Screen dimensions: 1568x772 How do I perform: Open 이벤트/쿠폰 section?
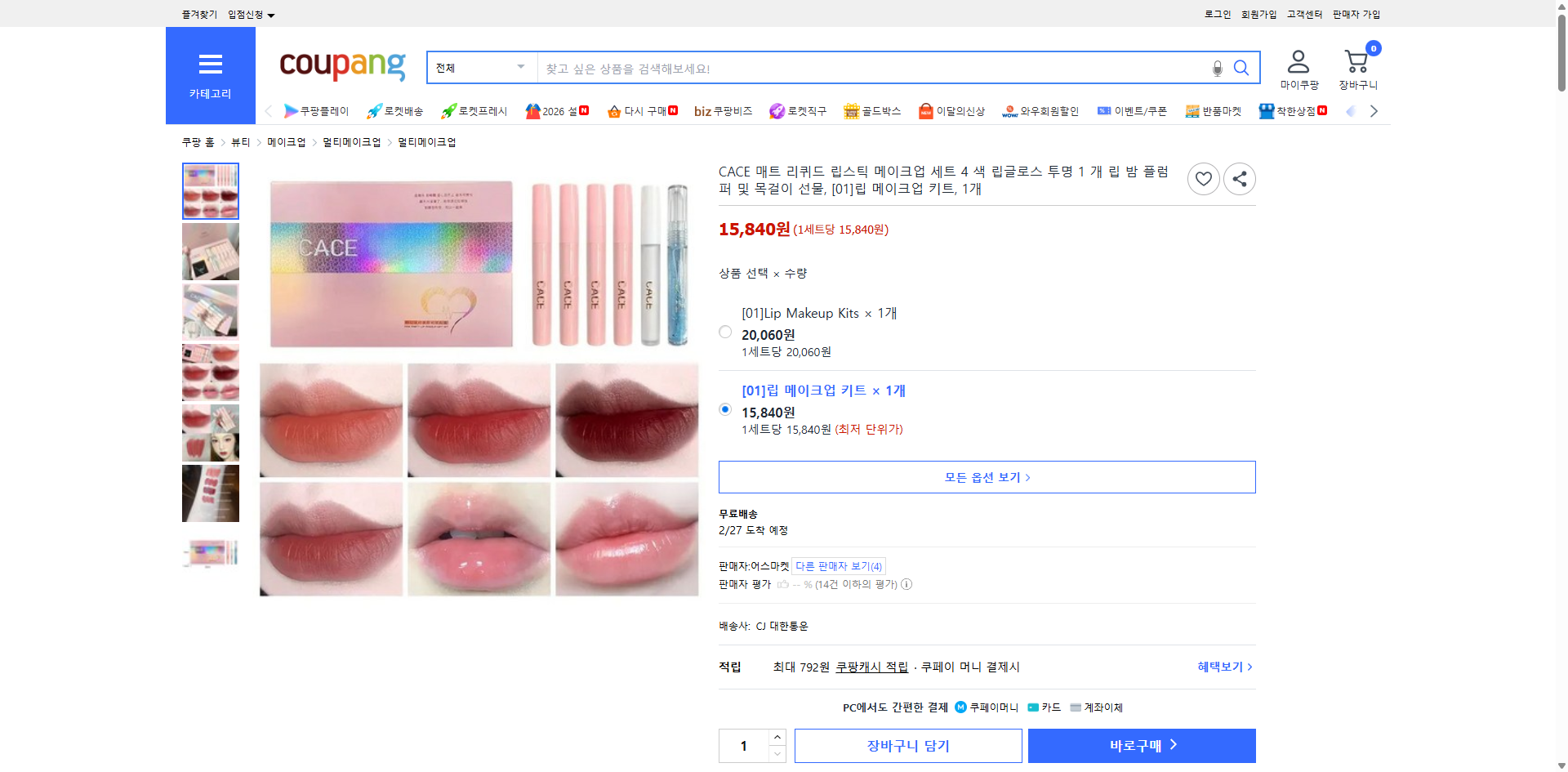1134,110
